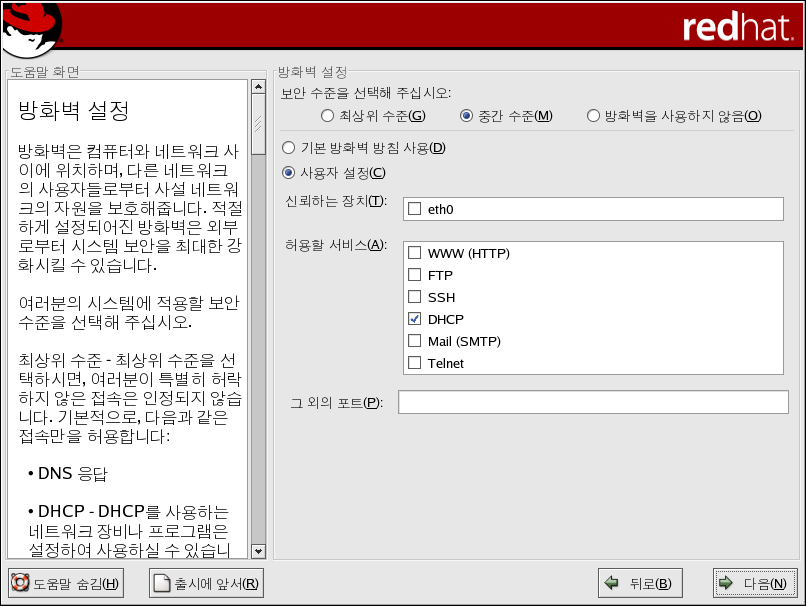Enable eth0 trusted device checkbox

click(414, 209)
